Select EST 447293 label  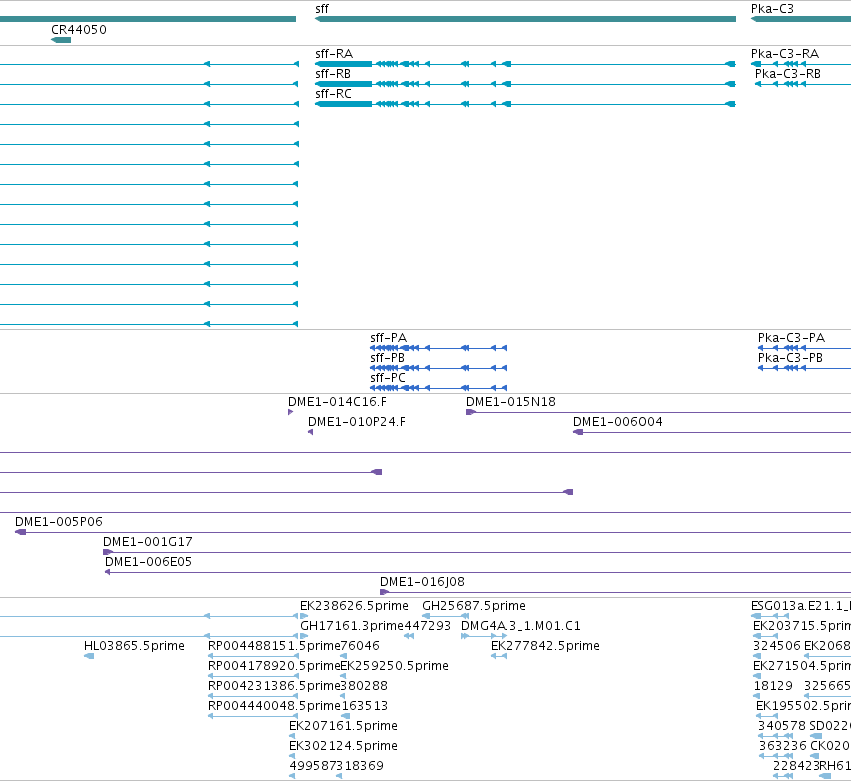point(428,626)
